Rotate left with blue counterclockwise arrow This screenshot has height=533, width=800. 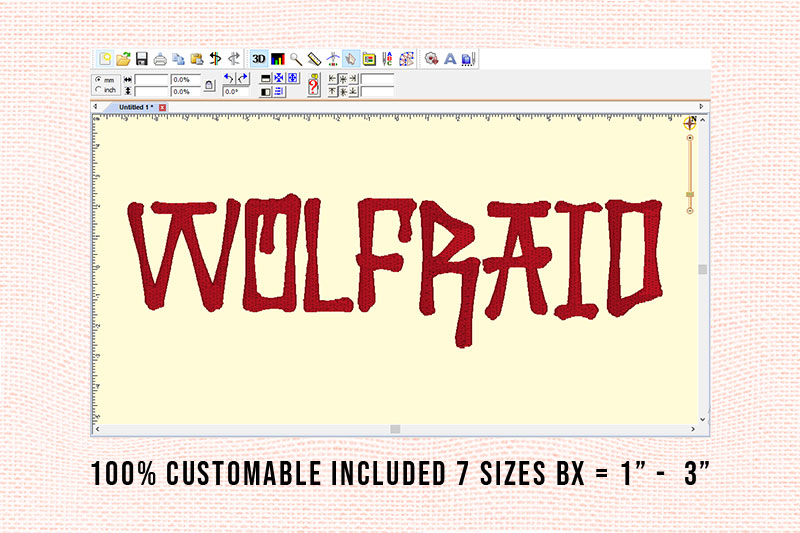[229, 78]
